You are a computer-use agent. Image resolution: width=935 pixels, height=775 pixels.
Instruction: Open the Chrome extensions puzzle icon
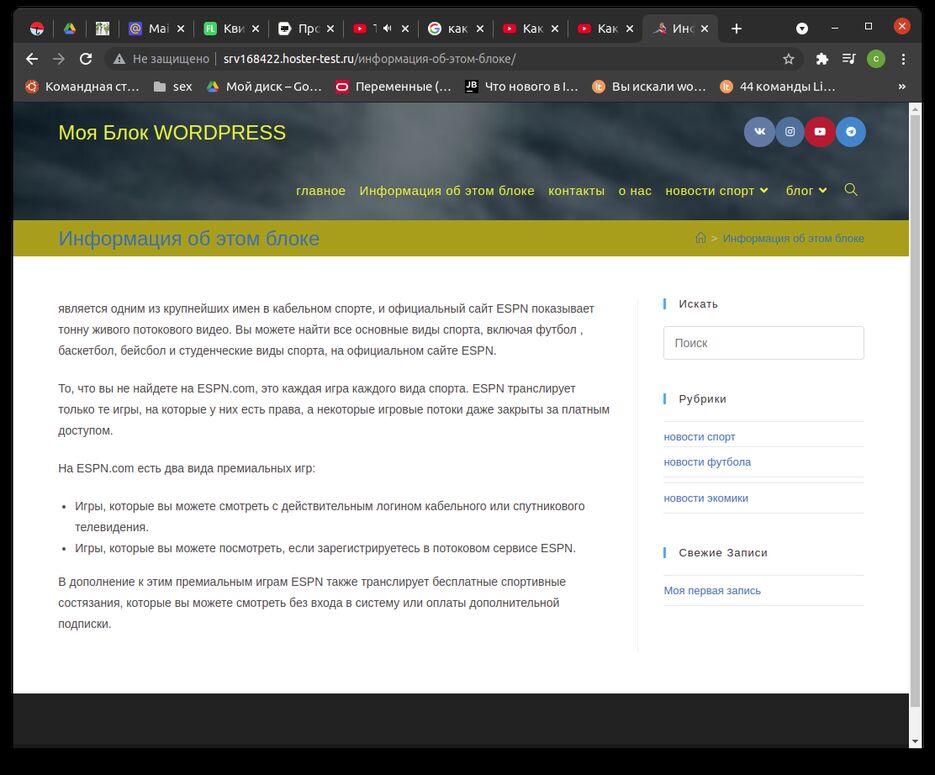click(822, 58)
